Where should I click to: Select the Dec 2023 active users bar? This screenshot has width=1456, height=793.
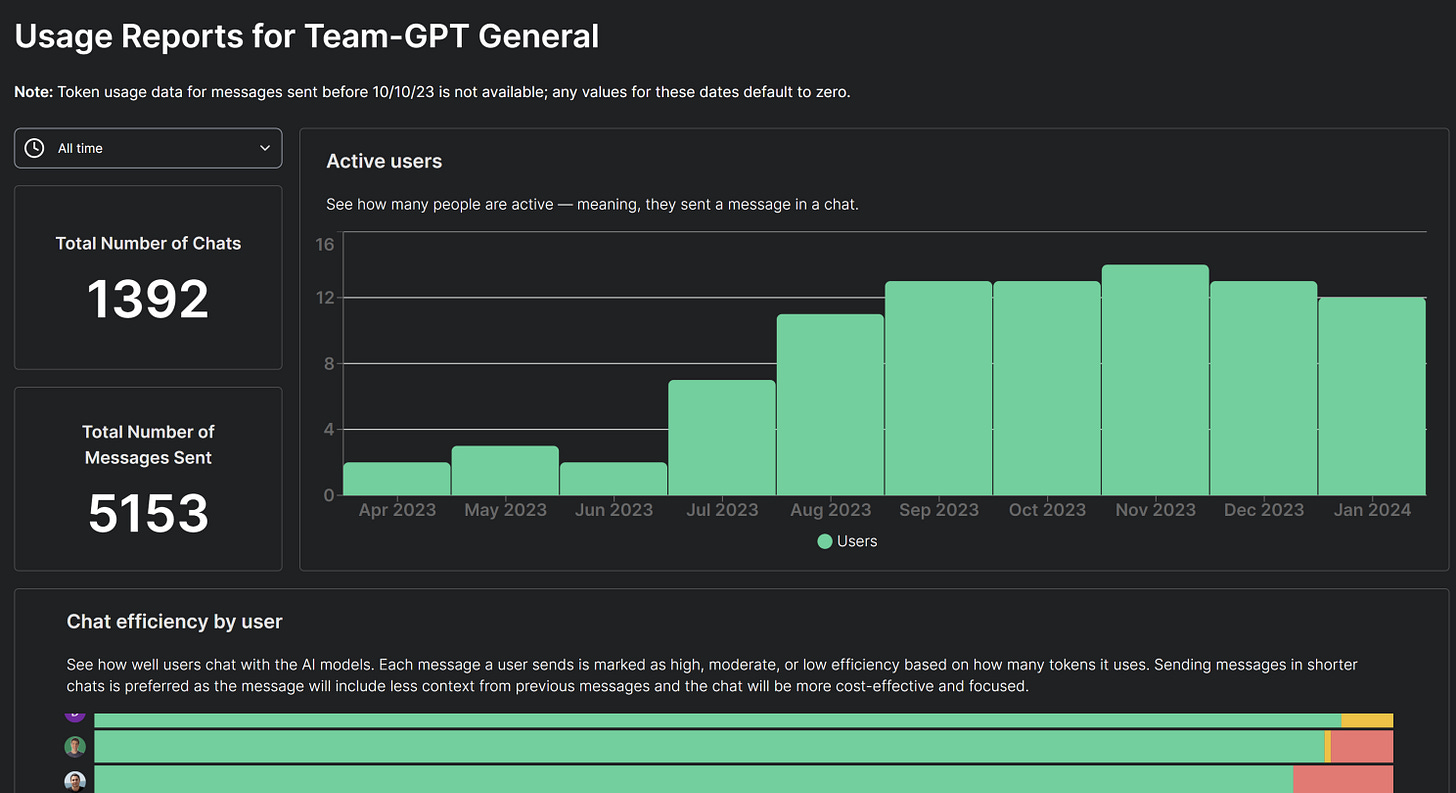tap(1264, 388)
